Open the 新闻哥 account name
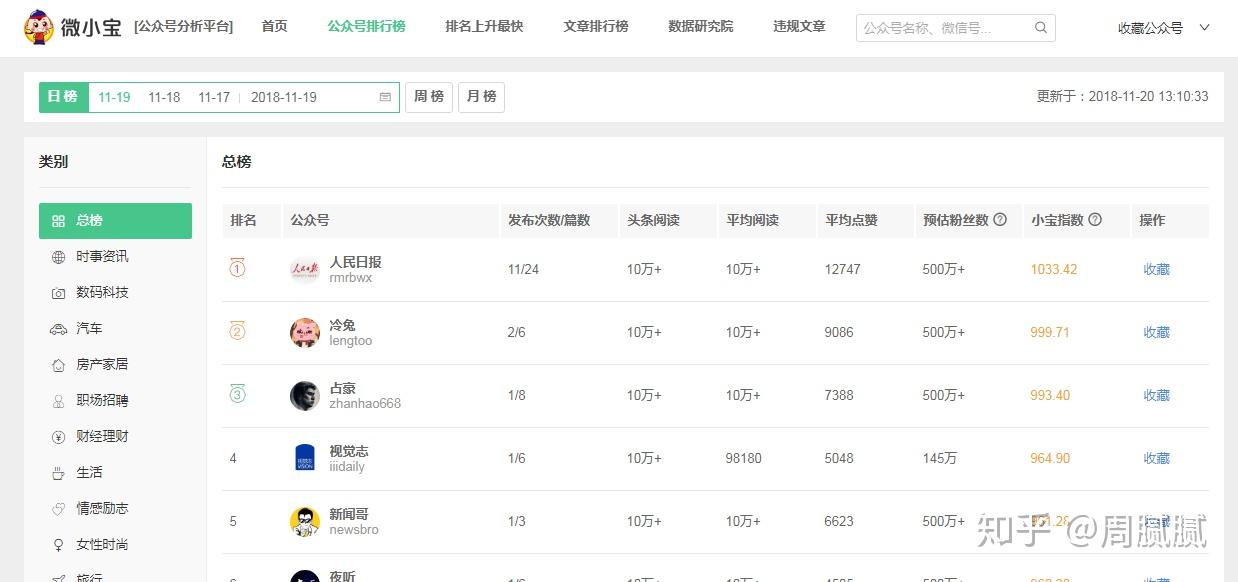 click(349, 514)
